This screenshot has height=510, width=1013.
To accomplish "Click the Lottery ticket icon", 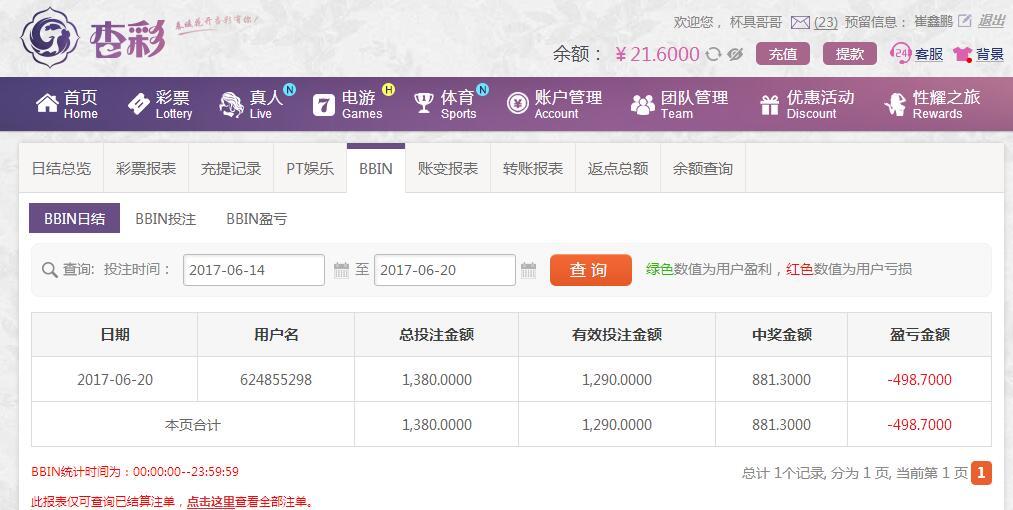I will pyautogui.click(x=139, y=103).
